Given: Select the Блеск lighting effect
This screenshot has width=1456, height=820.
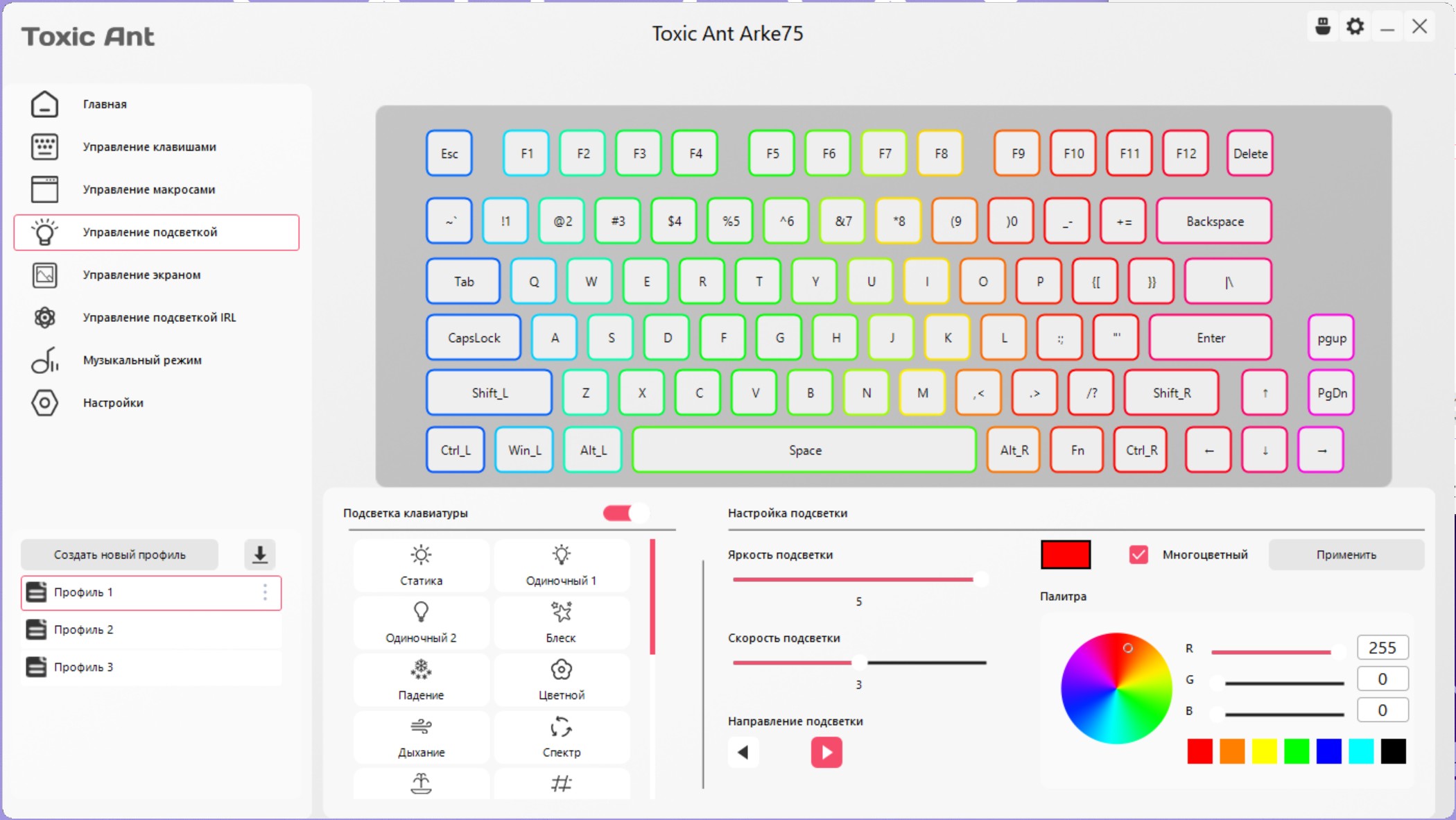Looking at the screenshot, I should (x=562, y=624).
